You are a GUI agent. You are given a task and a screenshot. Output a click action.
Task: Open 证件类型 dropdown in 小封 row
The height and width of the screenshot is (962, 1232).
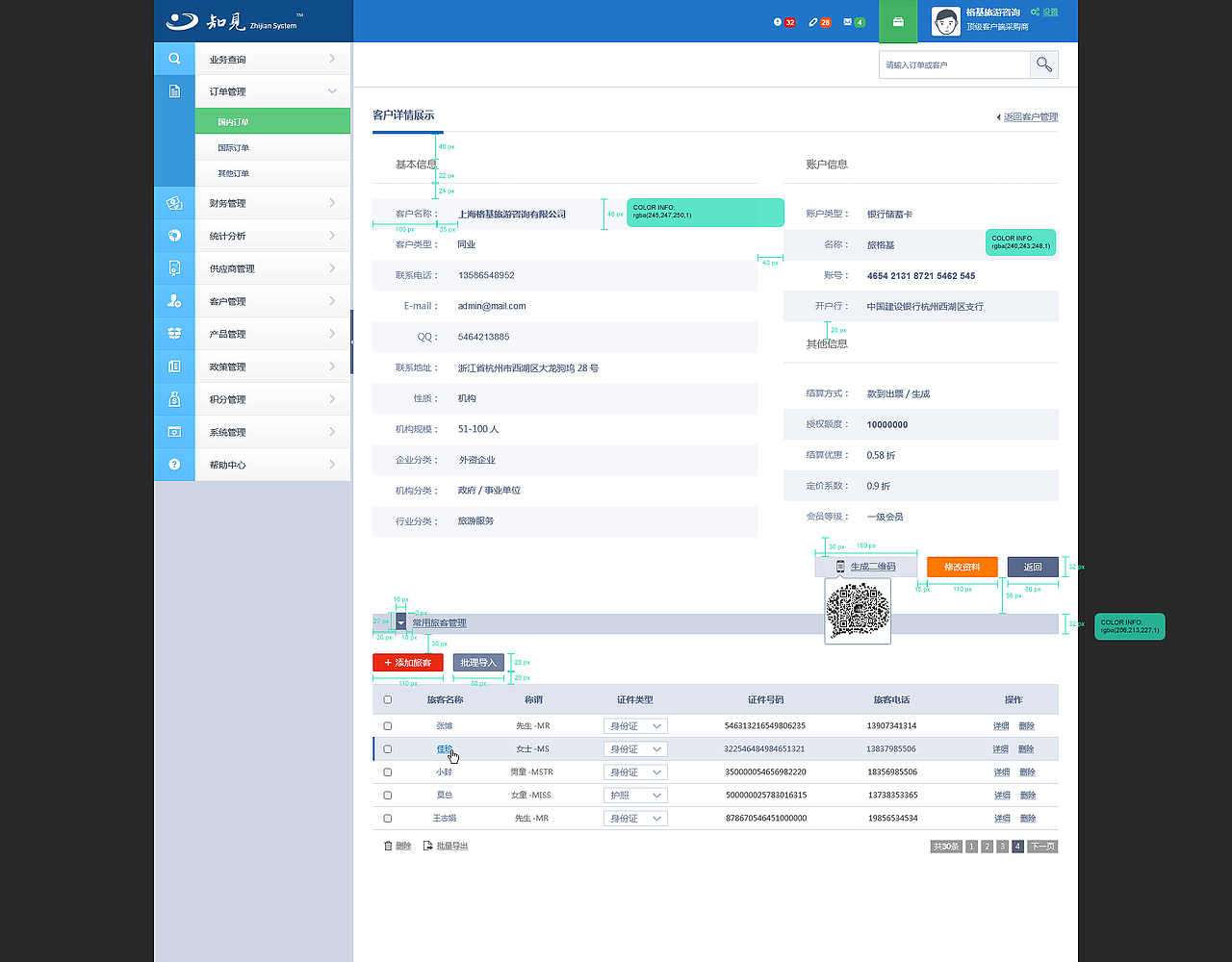[x=635, y=772]
